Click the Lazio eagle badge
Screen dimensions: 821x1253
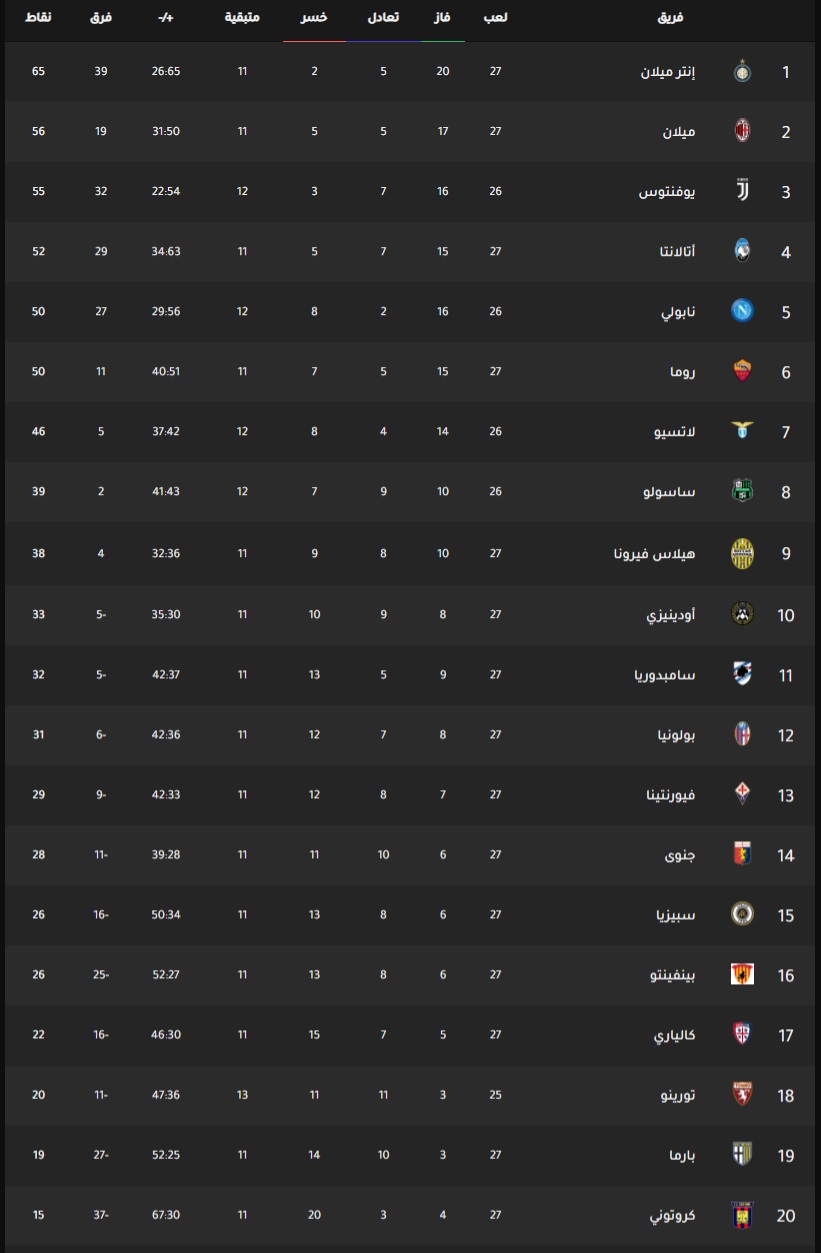click(x=742, y=432)
